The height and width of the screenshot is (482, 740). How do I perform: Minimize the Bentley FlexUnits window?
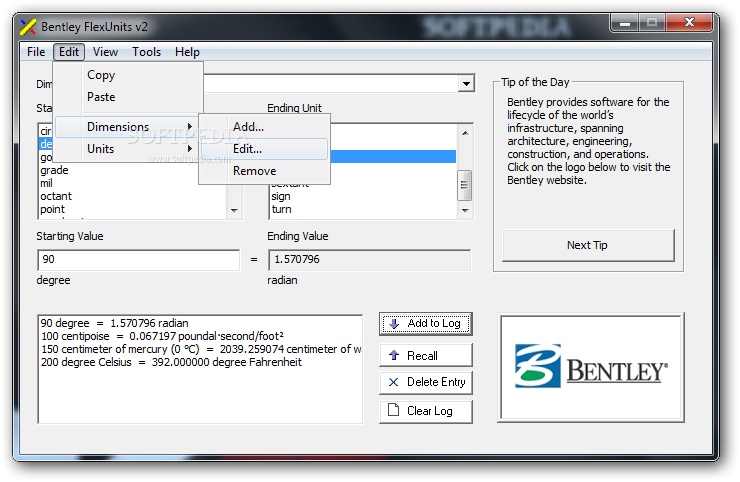pyautogui.click(x=625, y=23)
